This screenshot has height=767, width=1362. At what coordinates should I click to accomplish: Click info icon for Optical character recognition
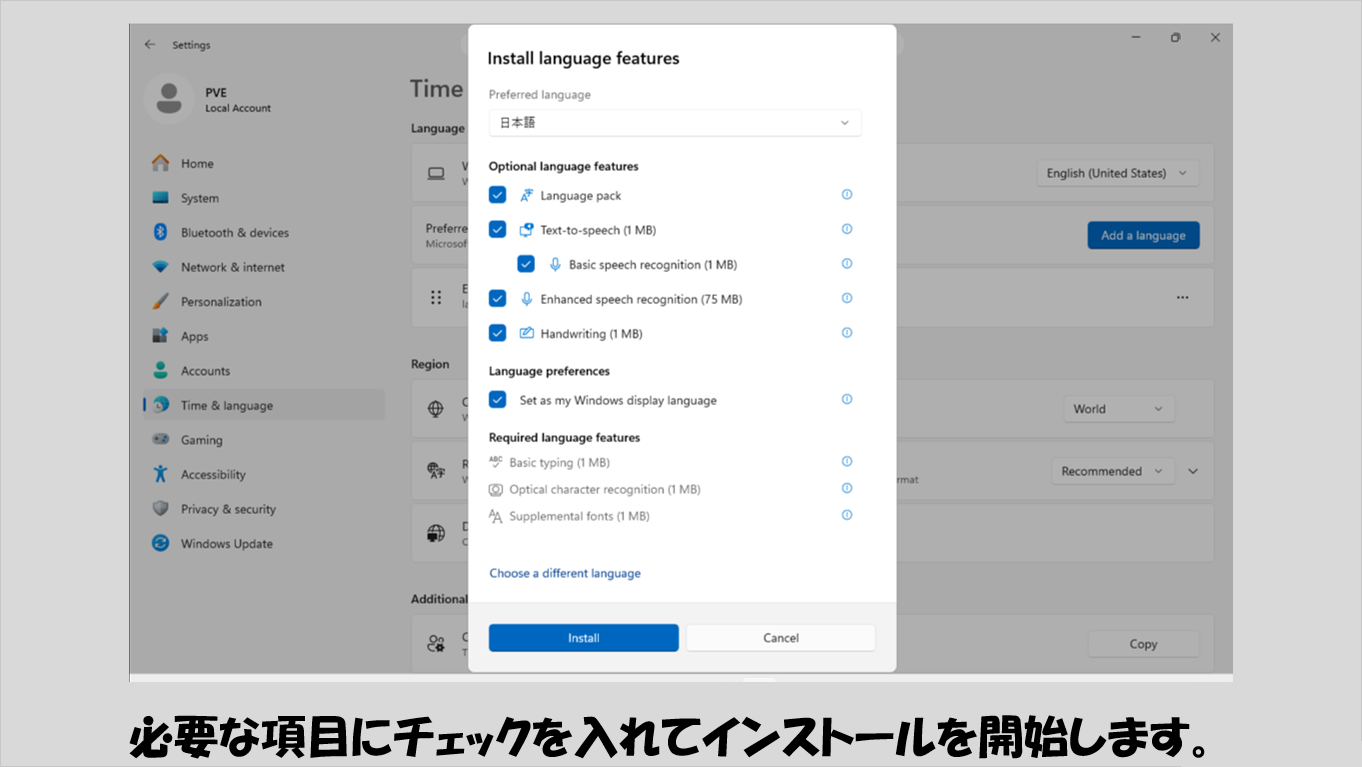[x=847, y=489]
